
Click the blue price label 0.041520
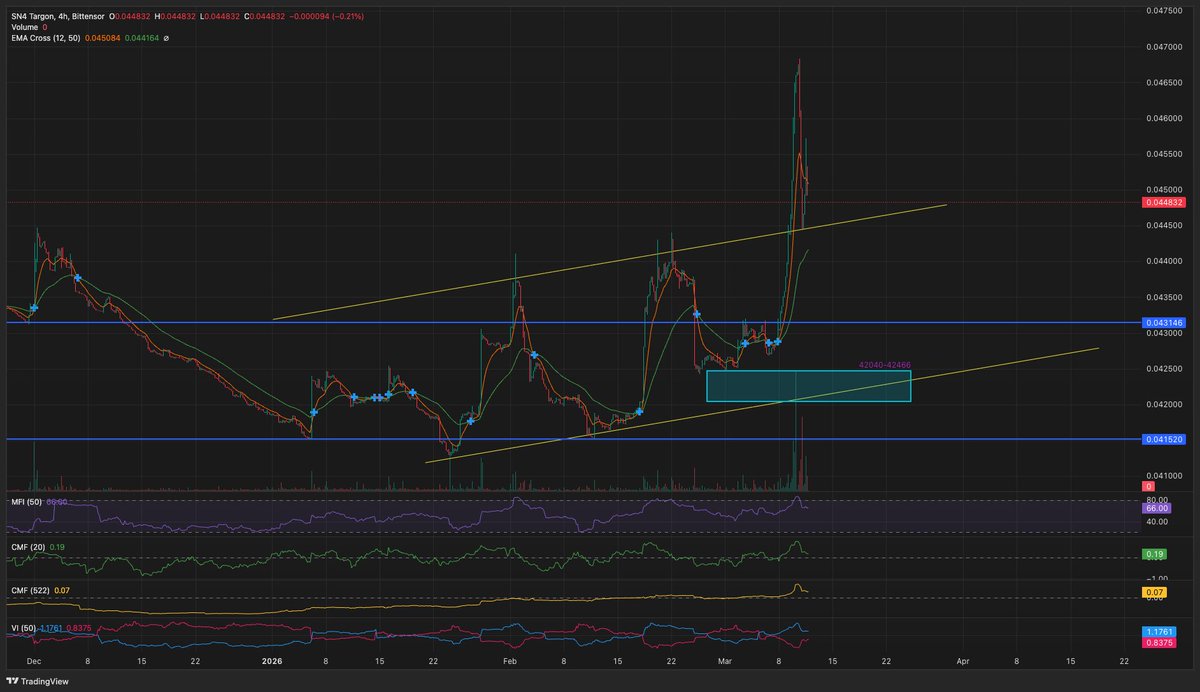tap(1162, 439)
